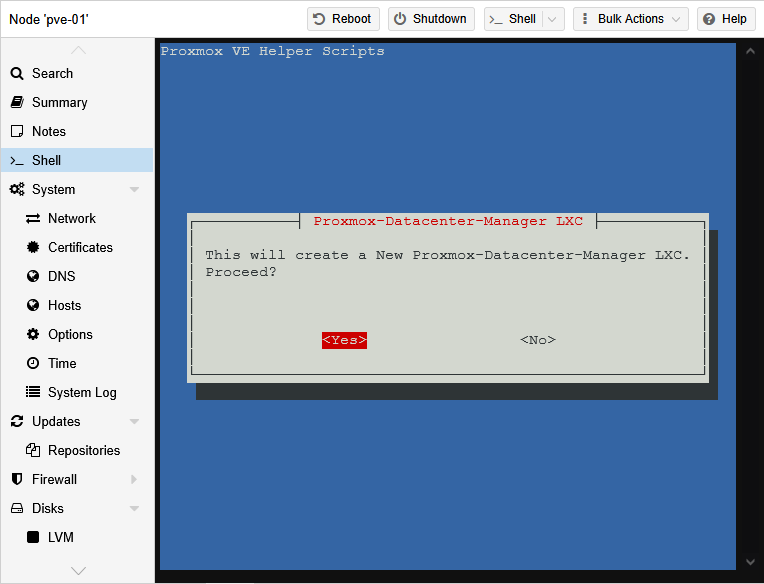
Task: Collapse the System menu group arrow
Action: tap(134, 189)
